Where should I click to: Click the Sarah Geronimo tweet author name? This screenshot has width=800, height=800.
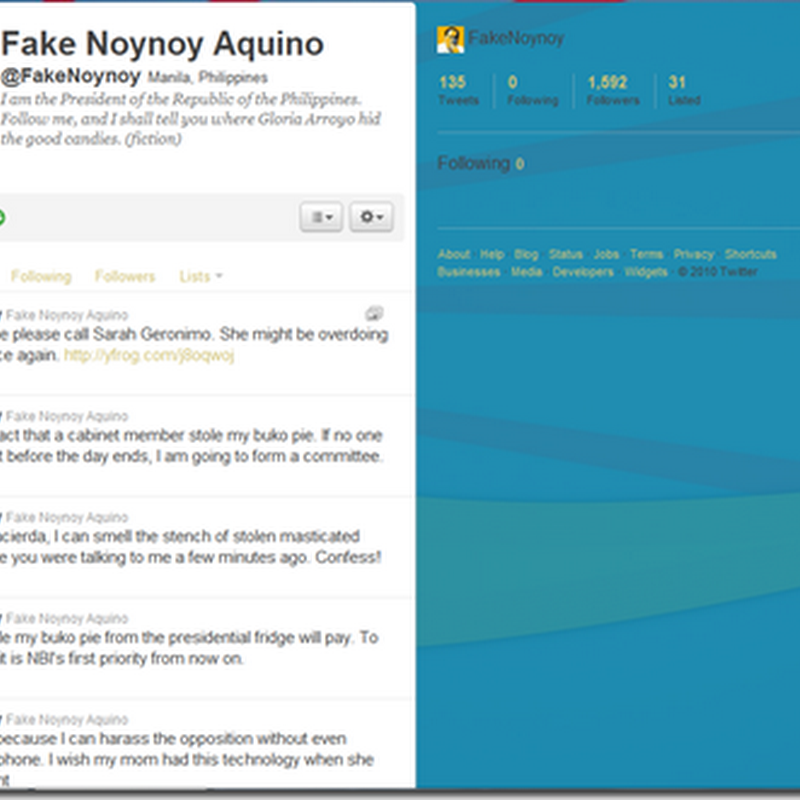coord(66,315)
